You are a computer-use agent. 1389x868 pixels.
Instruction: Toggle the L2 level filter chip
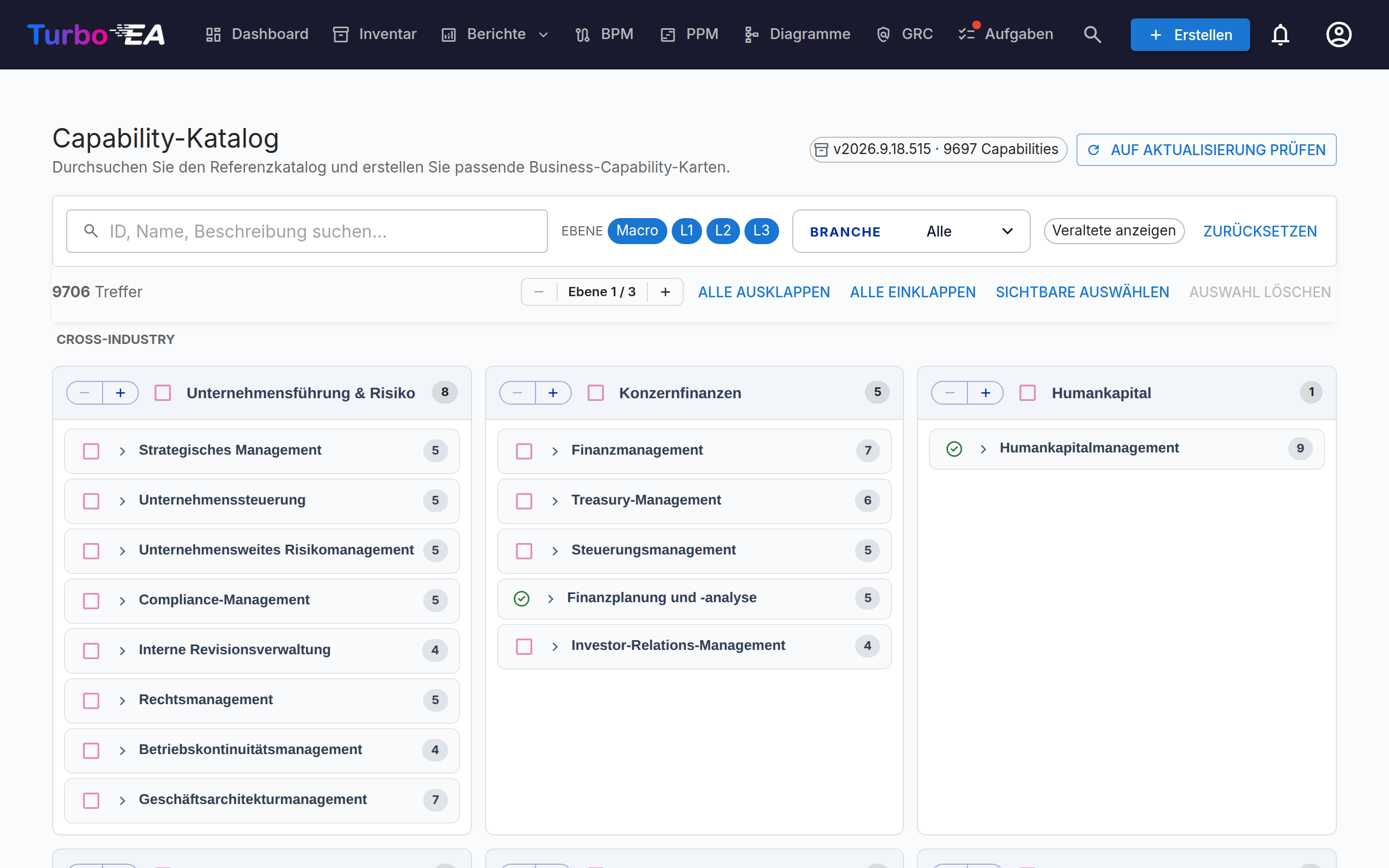(723, 231)
